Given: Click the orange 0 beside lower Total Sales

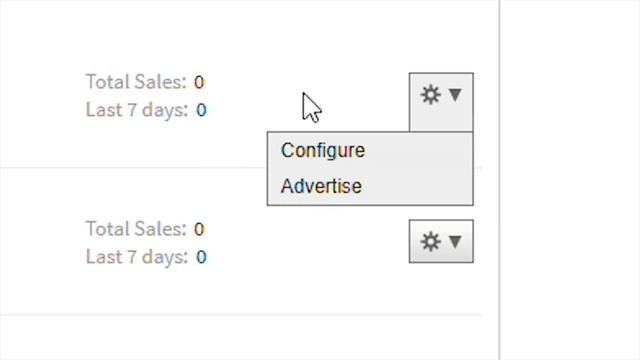Looking at the screenshot, I should 199,229.
